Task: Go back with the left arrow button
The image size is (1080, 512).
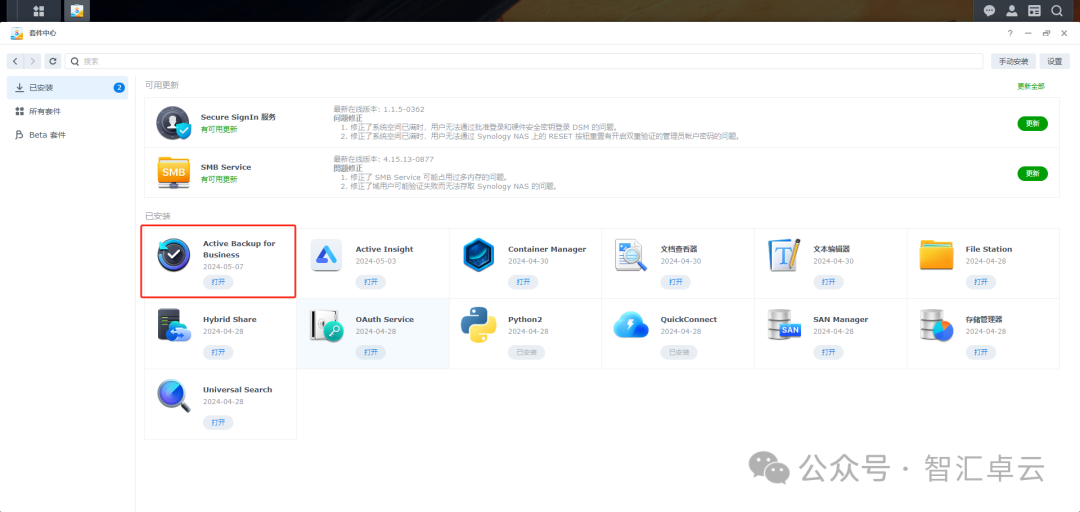Action: click(15, 61)
